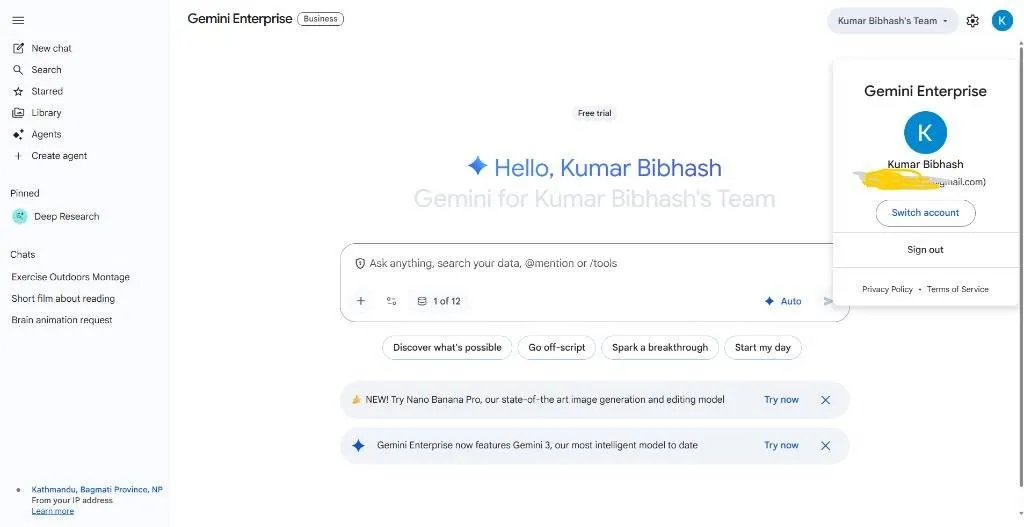
Task: Click the Library icon in sidebar
Action: [x=18, y=113]
